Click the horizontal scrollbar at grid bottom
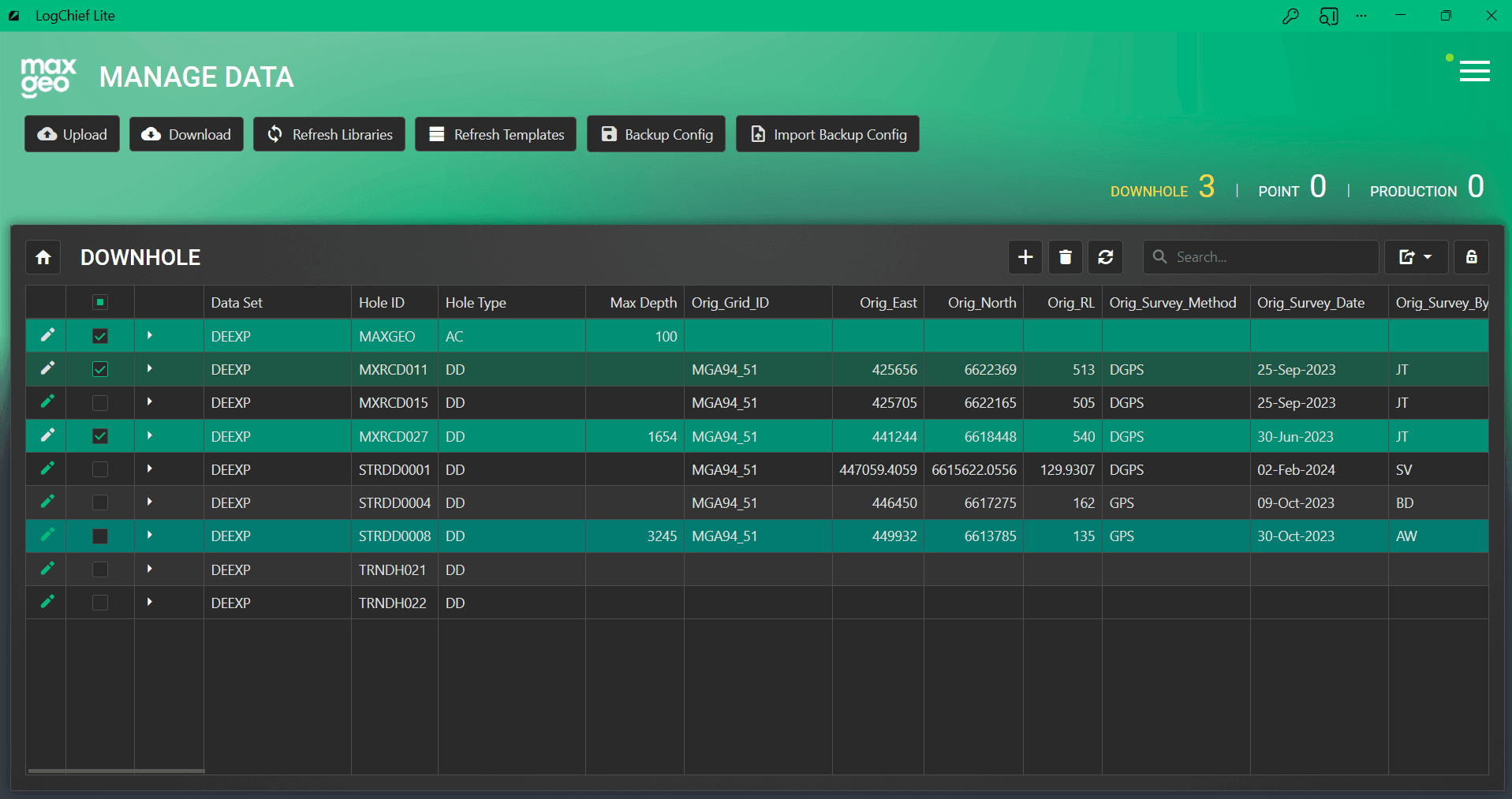The height and width of the screenshot is (799, 1512). pos(116,771)
